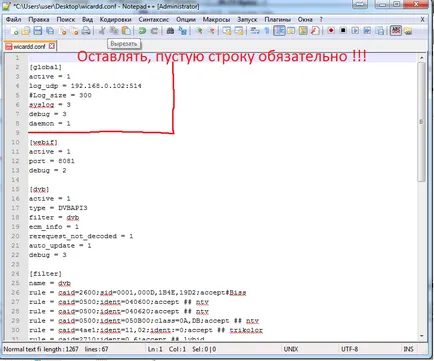
Task: Start macro recording with the red dot
Action: pyautogui.click(x=331, y=31)
